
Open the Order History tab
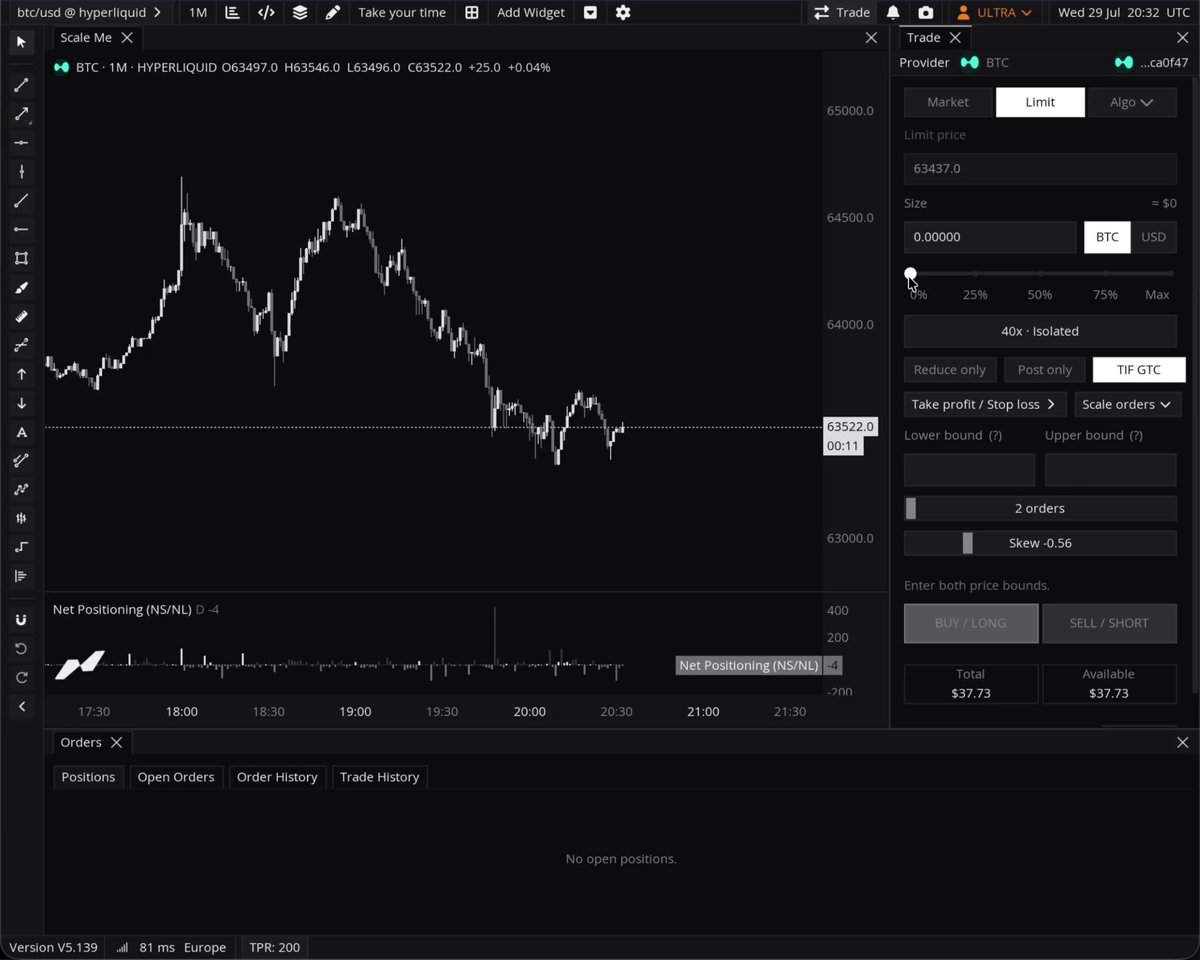click(277, 777)
